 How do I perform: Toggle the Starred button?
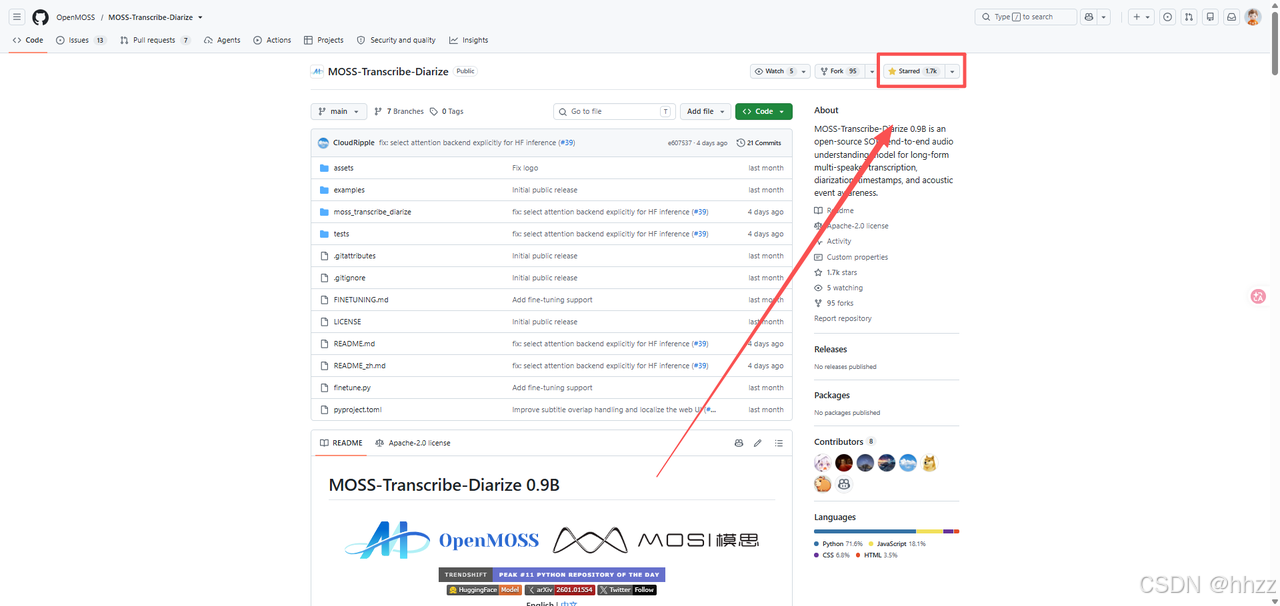(913, 71)
